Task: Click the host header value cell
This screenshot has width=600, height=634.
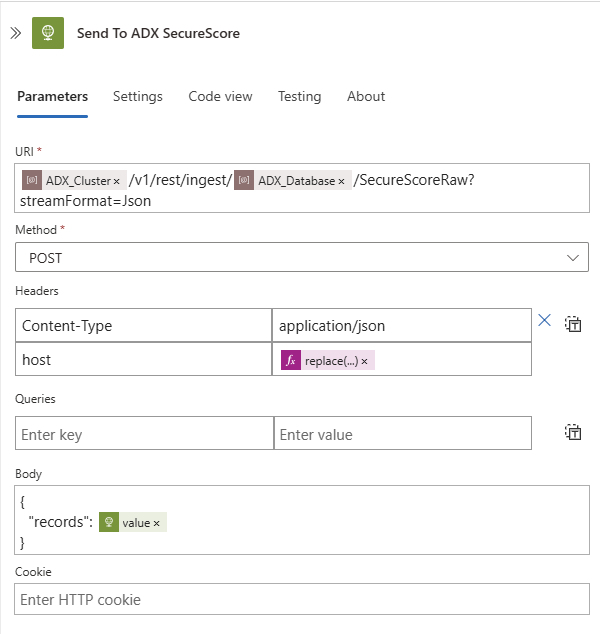Action: [x=402, y=359]
